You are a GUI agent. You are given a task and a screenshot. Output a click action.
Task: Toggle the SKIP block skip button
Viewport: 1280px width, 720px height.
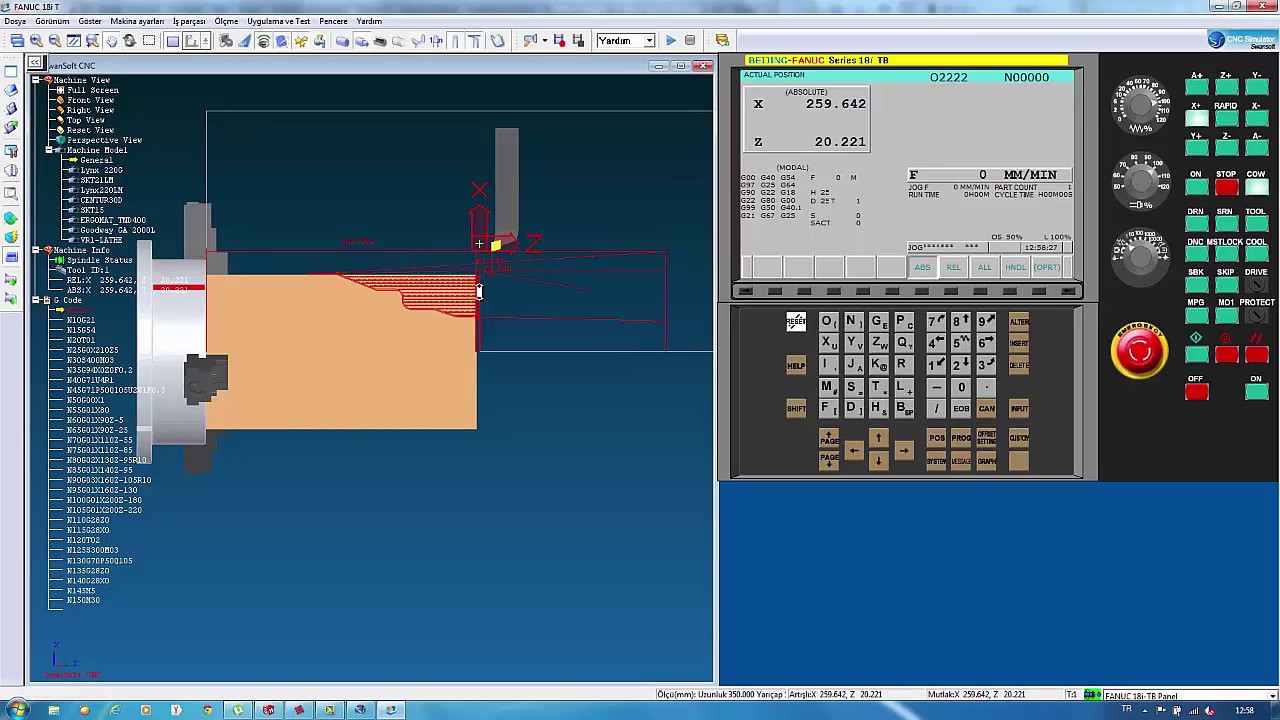click(1226, 285)
